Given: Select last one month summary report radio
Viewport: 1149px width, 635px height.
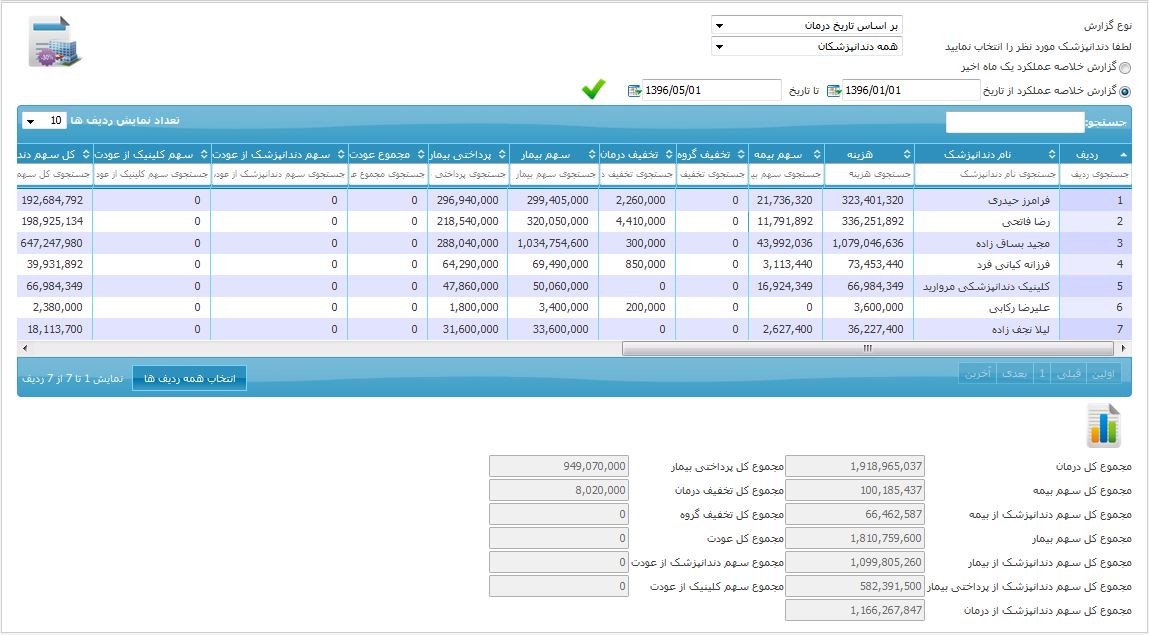Looking at the screenshot, I should pos(1125,68).
